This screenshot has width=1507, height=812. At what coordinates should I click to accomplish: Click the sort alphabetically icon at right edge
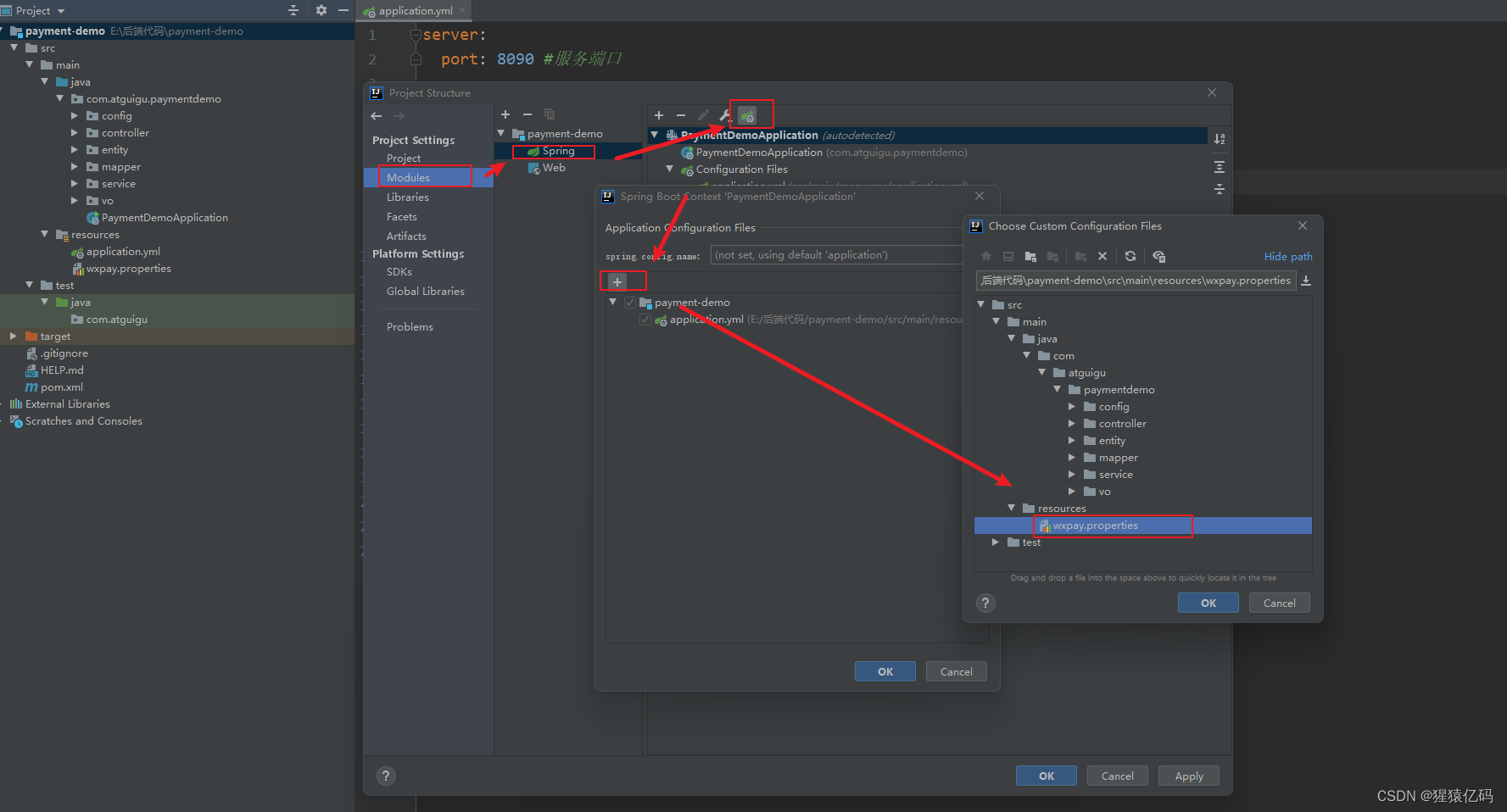(x=1220, y=139)
